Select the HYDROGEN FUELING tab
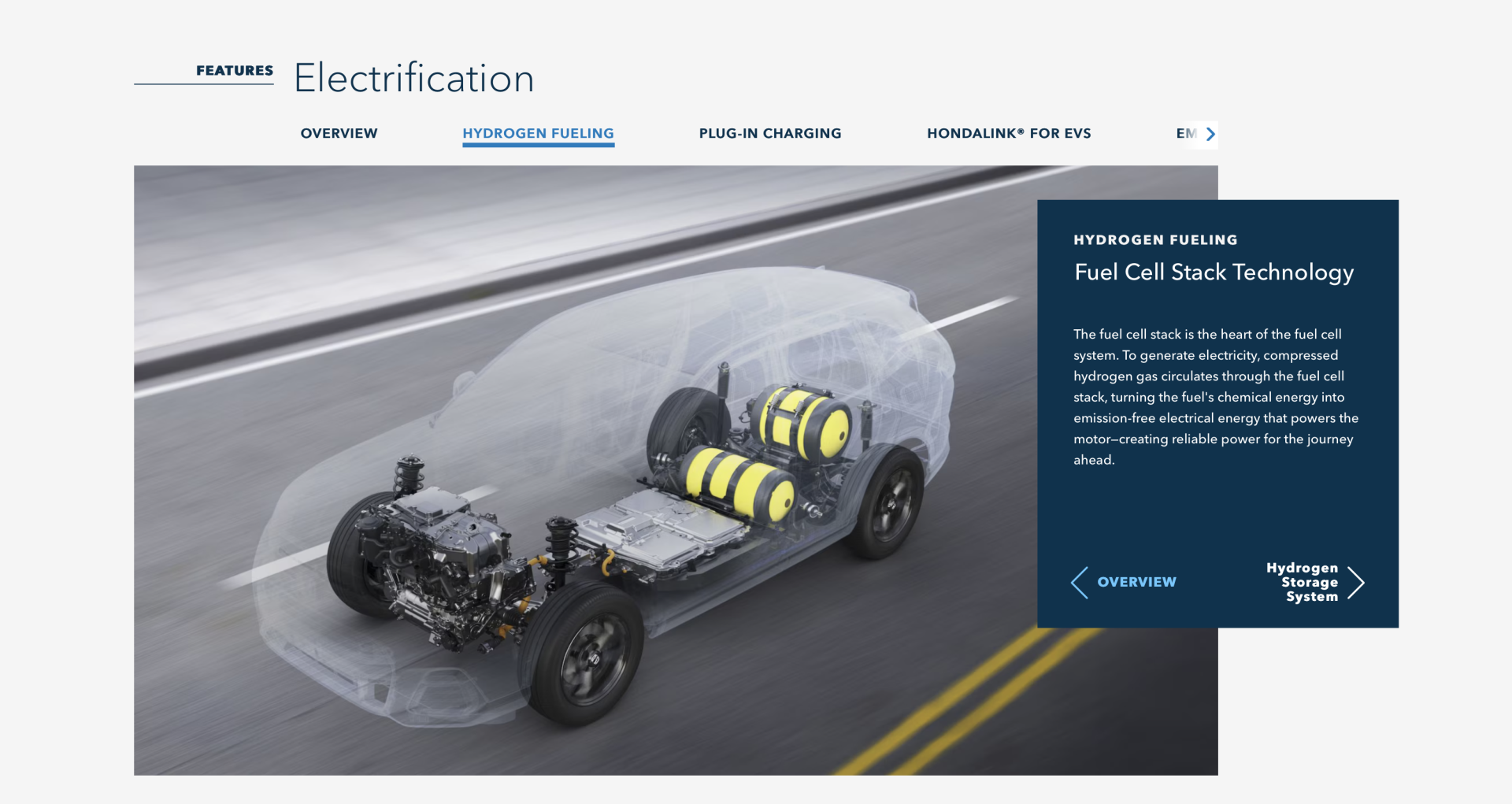 point(538,134)
